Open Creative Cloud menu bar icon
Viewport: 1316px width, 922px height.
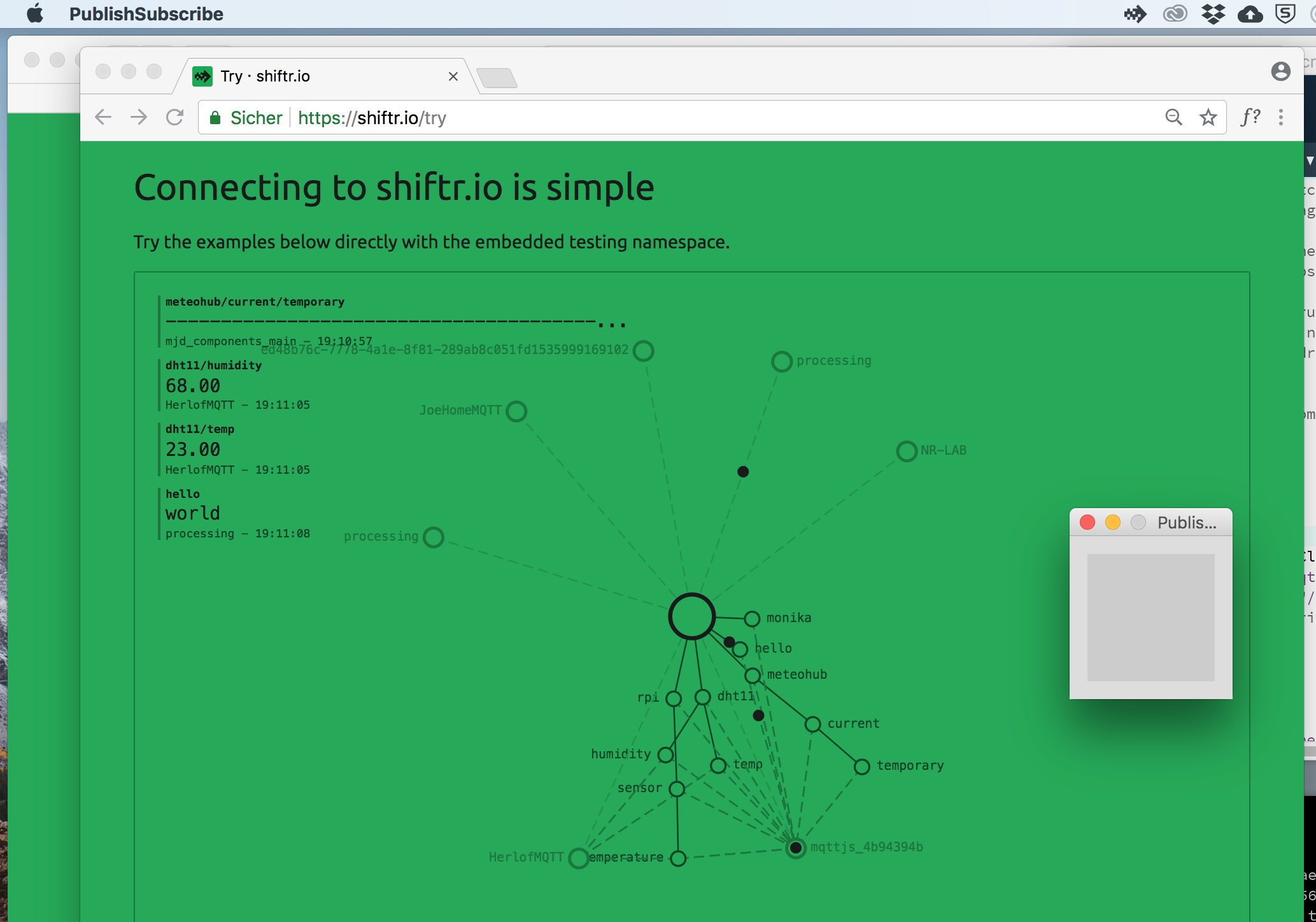[x=1175, y=14]
